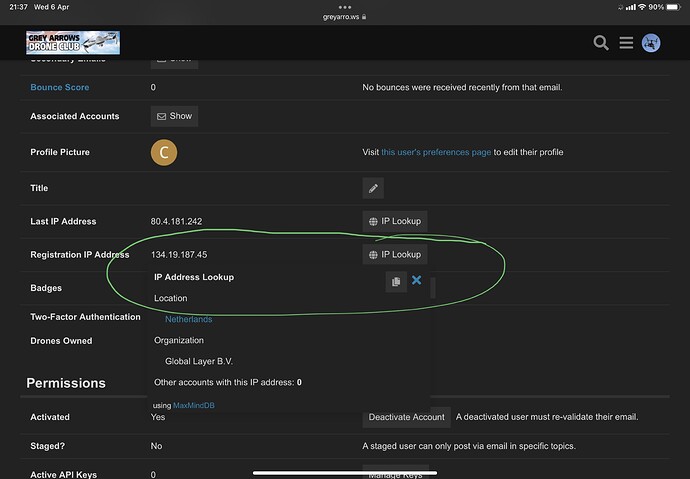Click the Staged? row label
Image resolution: width=690 pixels, height=479 pixels.
[48, 446]
